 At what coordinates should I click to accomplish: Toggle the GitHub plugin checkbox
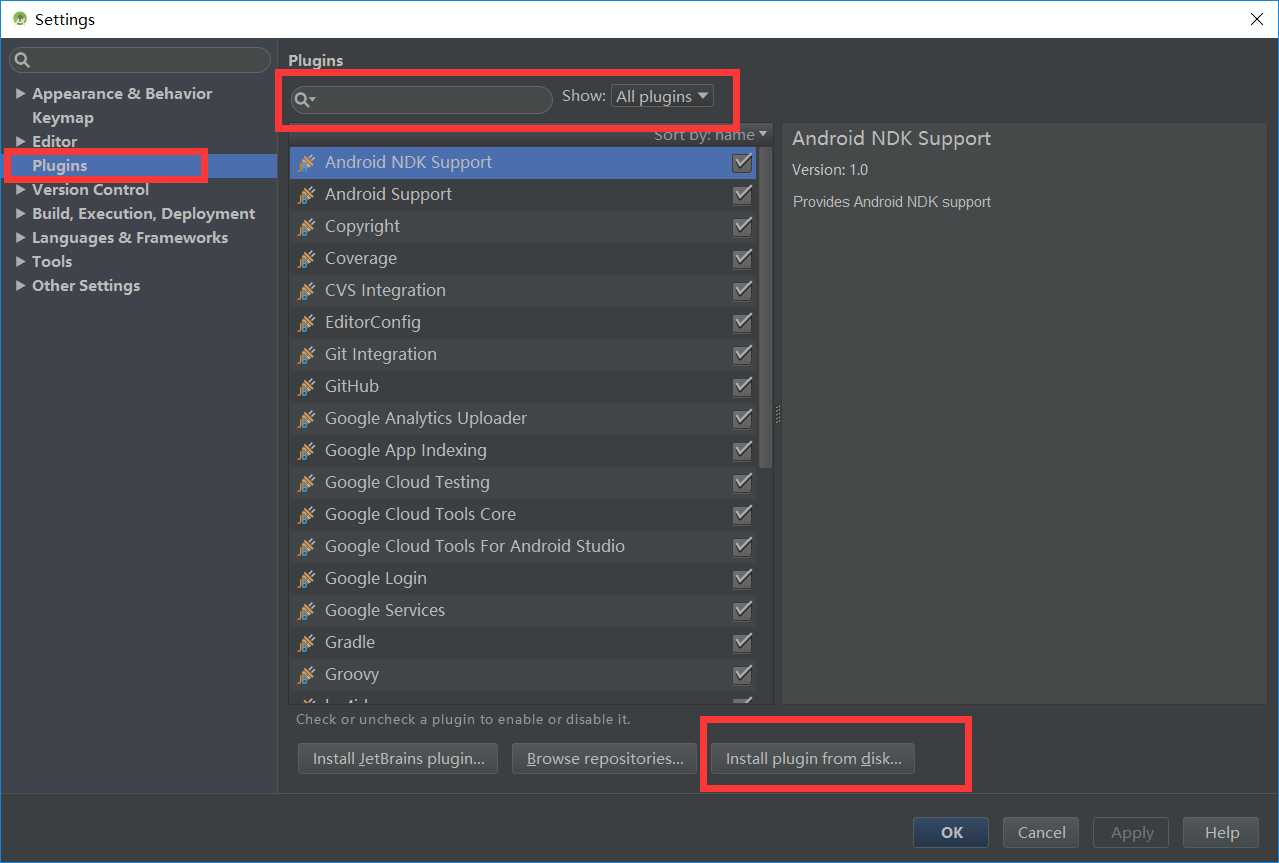tap(742, 387)
